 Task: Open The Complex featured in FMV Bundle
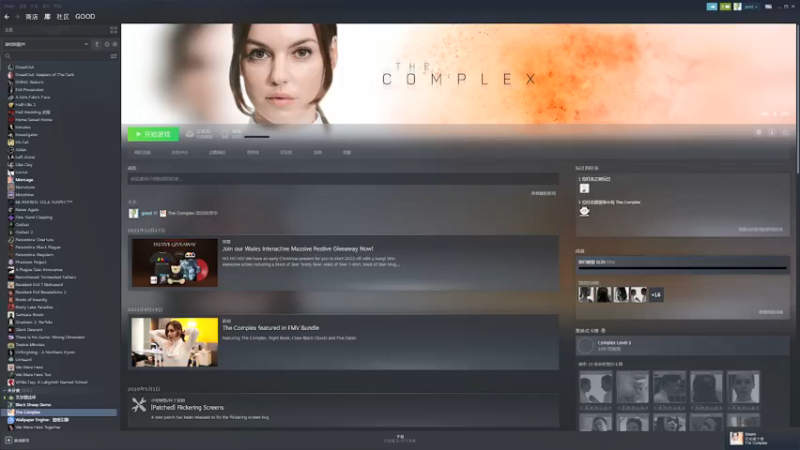tap(270, 328)
